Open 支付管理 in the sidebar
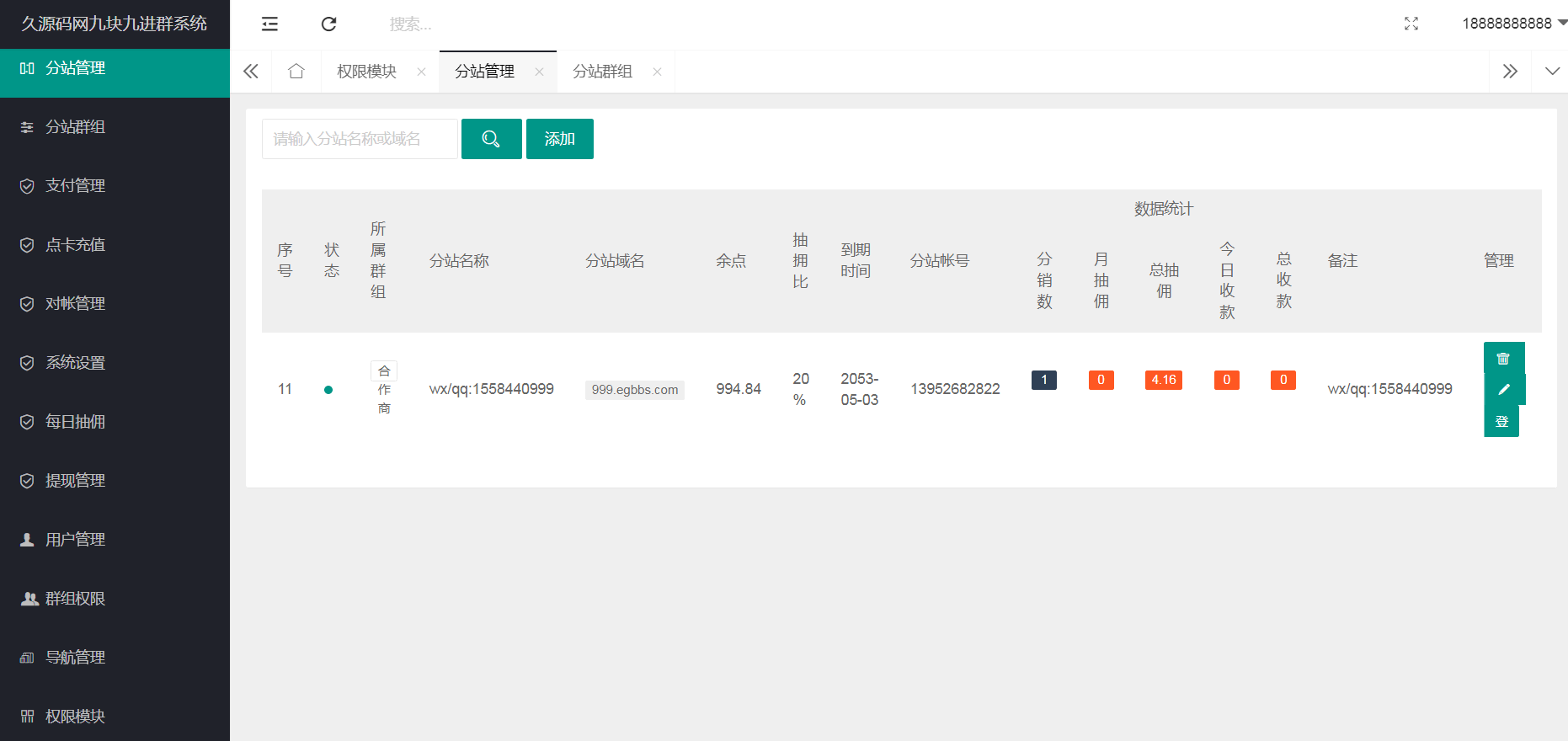Viewport: 1568px width, 741px height. coord(75,186)
